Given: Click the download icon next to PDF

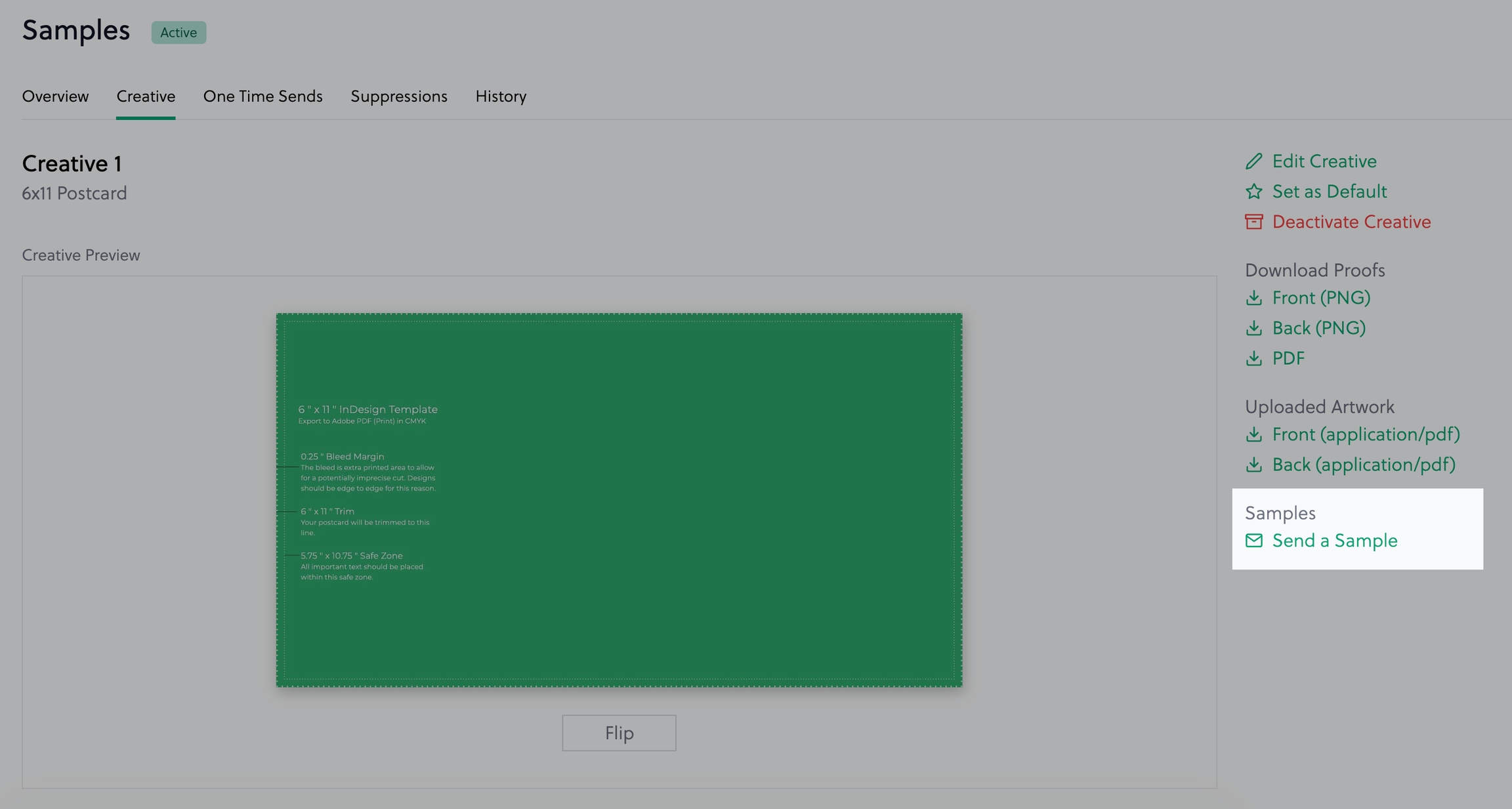Looking at the screenshot, I should pyautogui.click(x=1253, y=358).
